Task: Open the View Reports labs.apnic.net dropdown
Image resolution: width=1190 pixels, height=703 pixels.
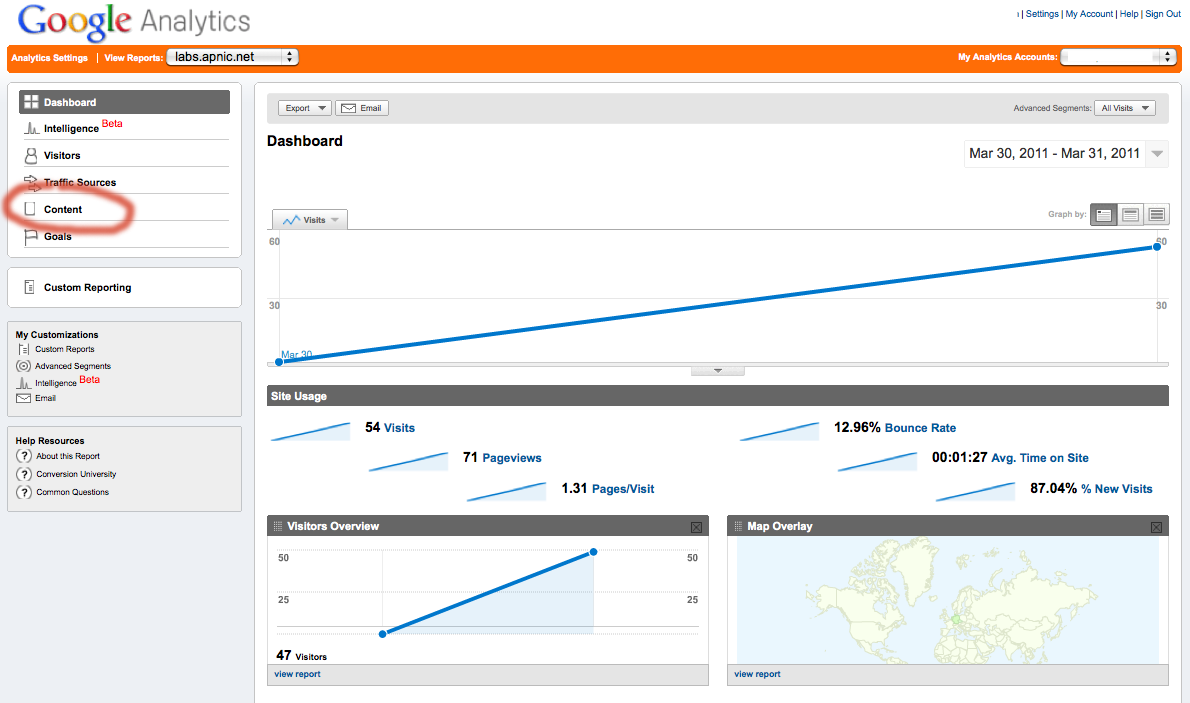Action: [x=232, y=57]
